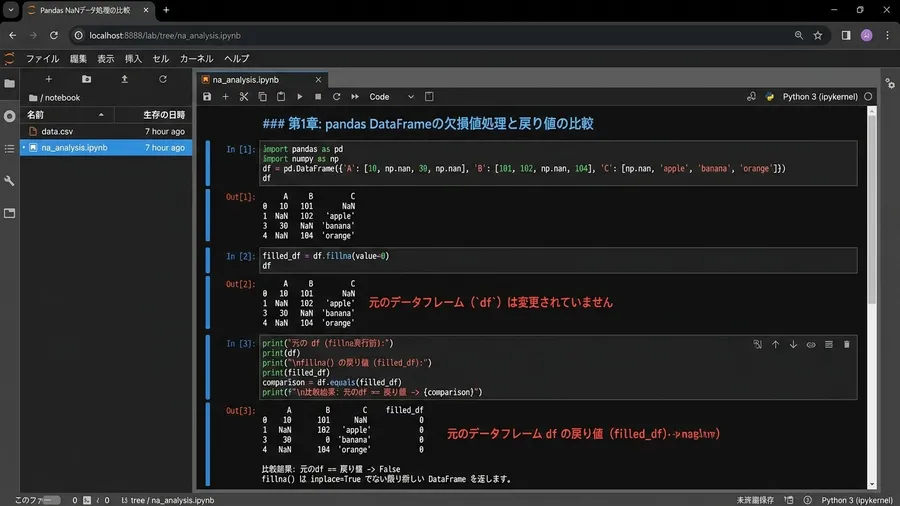Upload files with the upload arrow

coord(125,79)
